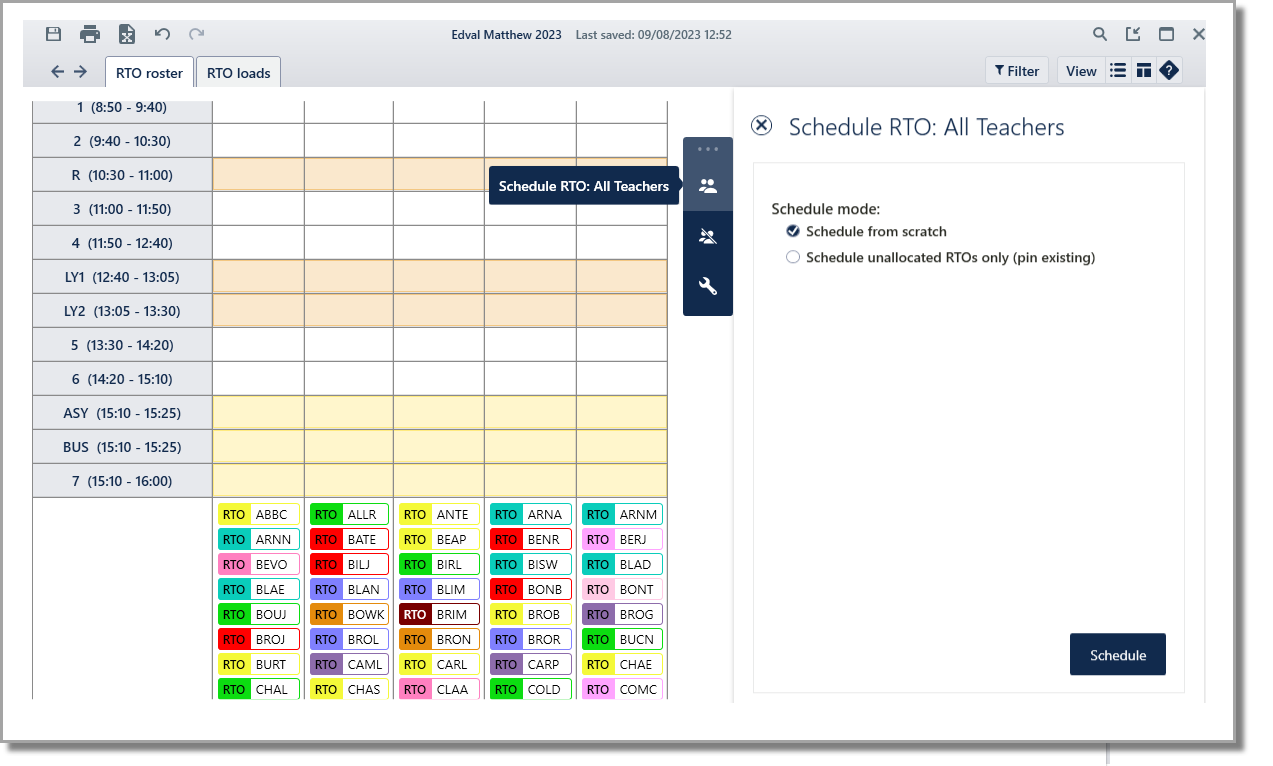This screenshot has width=1273, height=766.
Task: Open the wrench tools icon
Action: point(708,287)
